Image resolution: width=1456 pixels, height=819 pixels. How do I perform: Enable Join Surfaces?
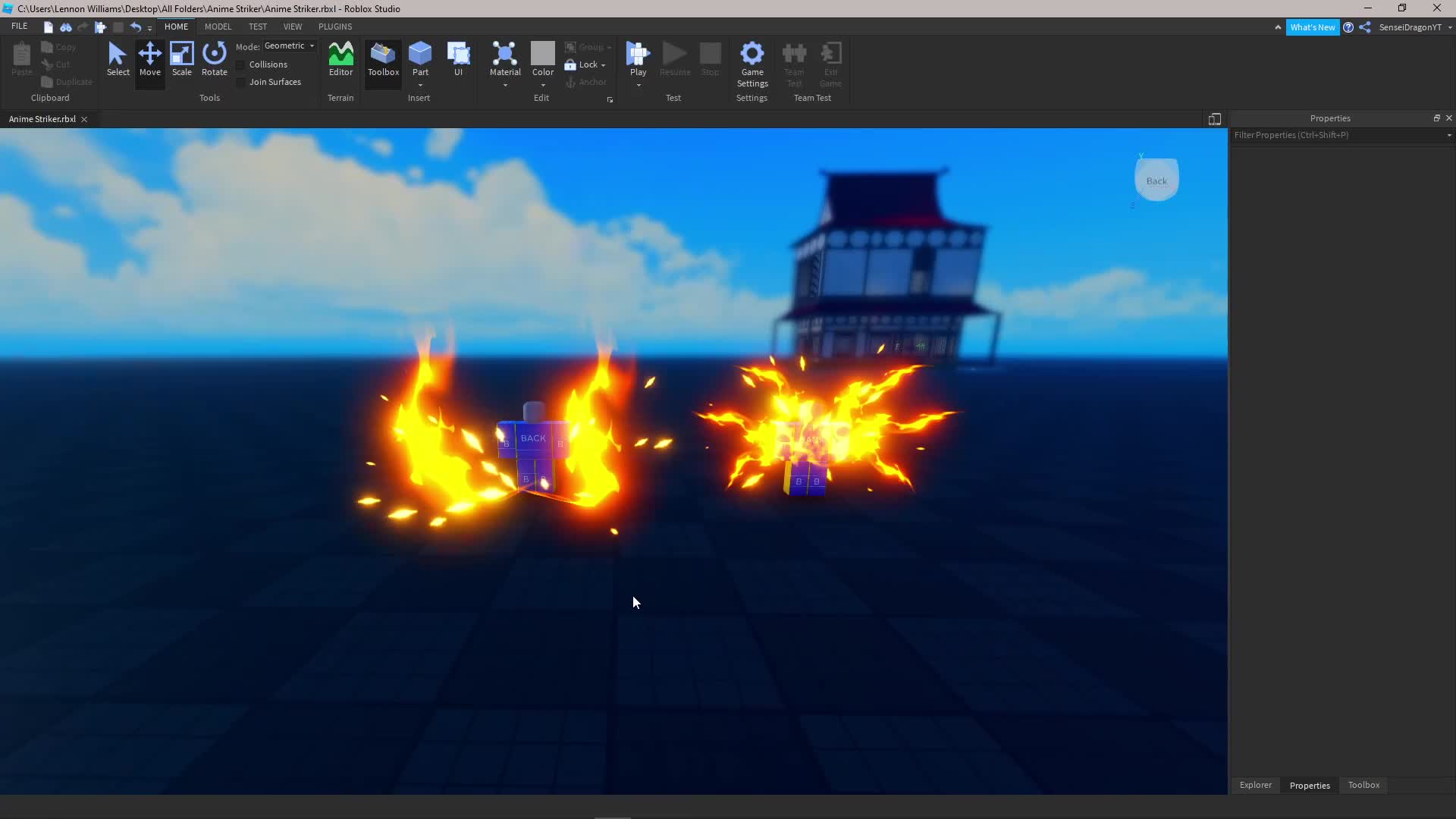click(240, 82)
